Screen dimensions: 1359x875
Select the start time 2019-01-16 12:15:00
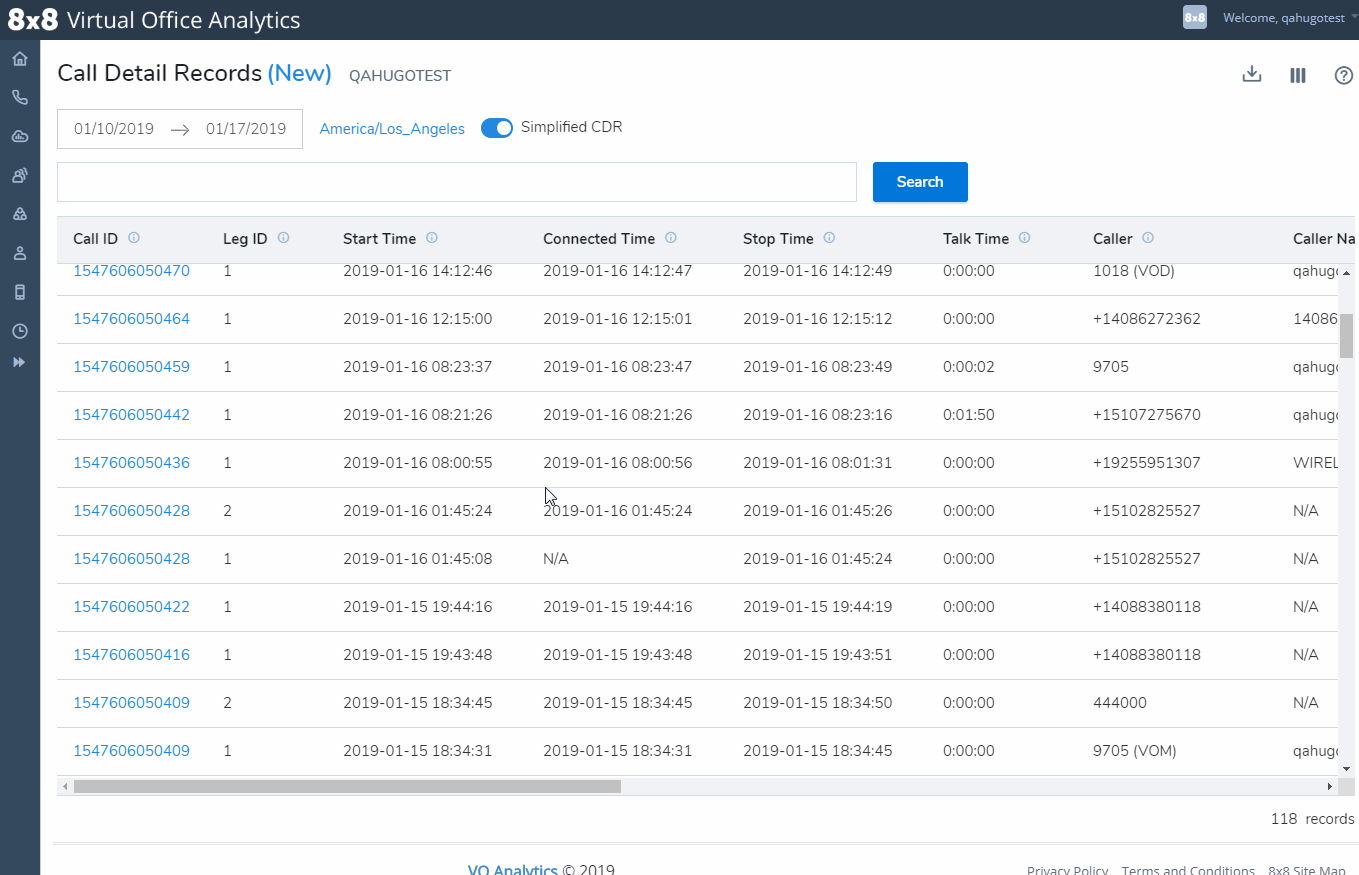[x=418, y=319]
